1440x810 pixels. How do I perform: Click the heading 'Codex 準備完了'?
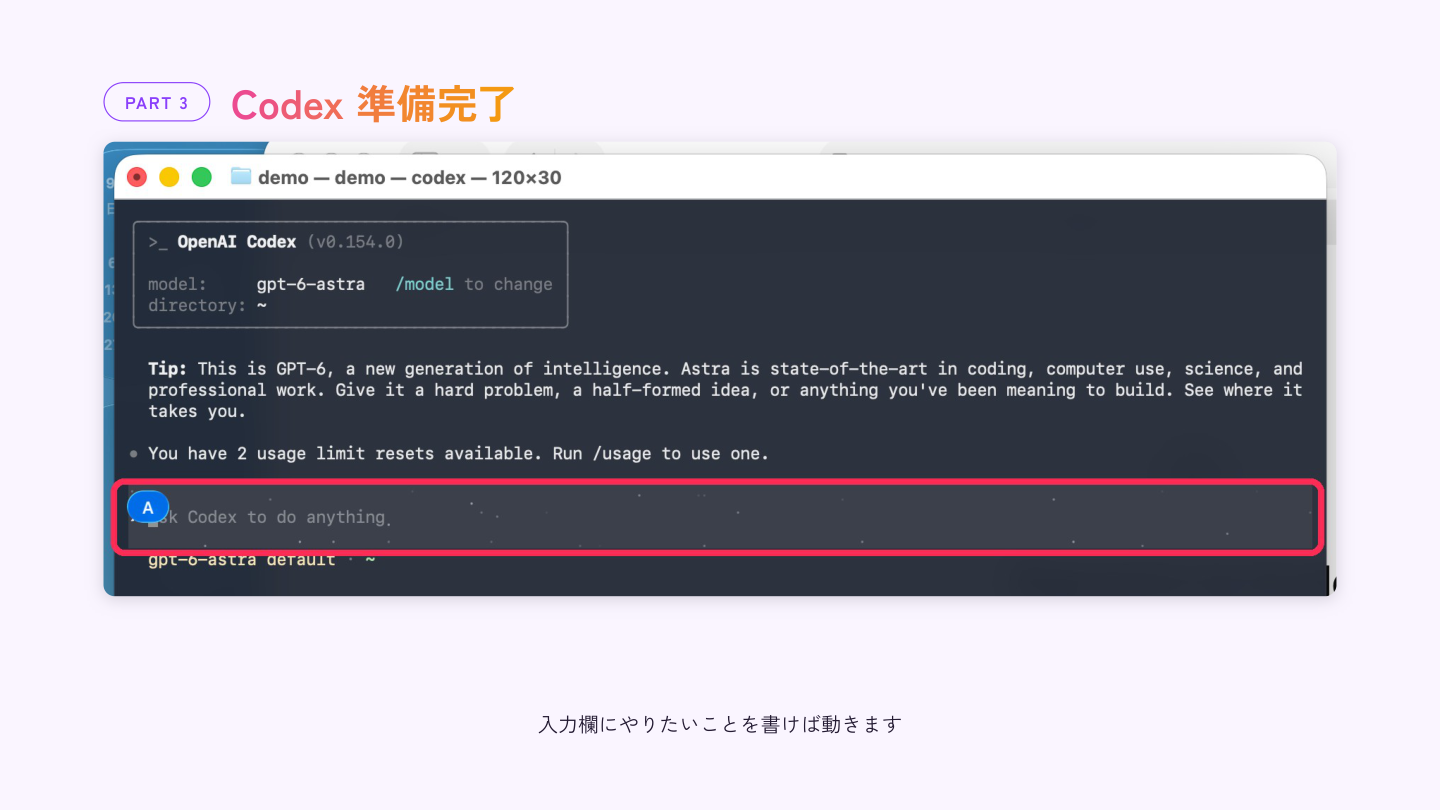pos(373,104)
